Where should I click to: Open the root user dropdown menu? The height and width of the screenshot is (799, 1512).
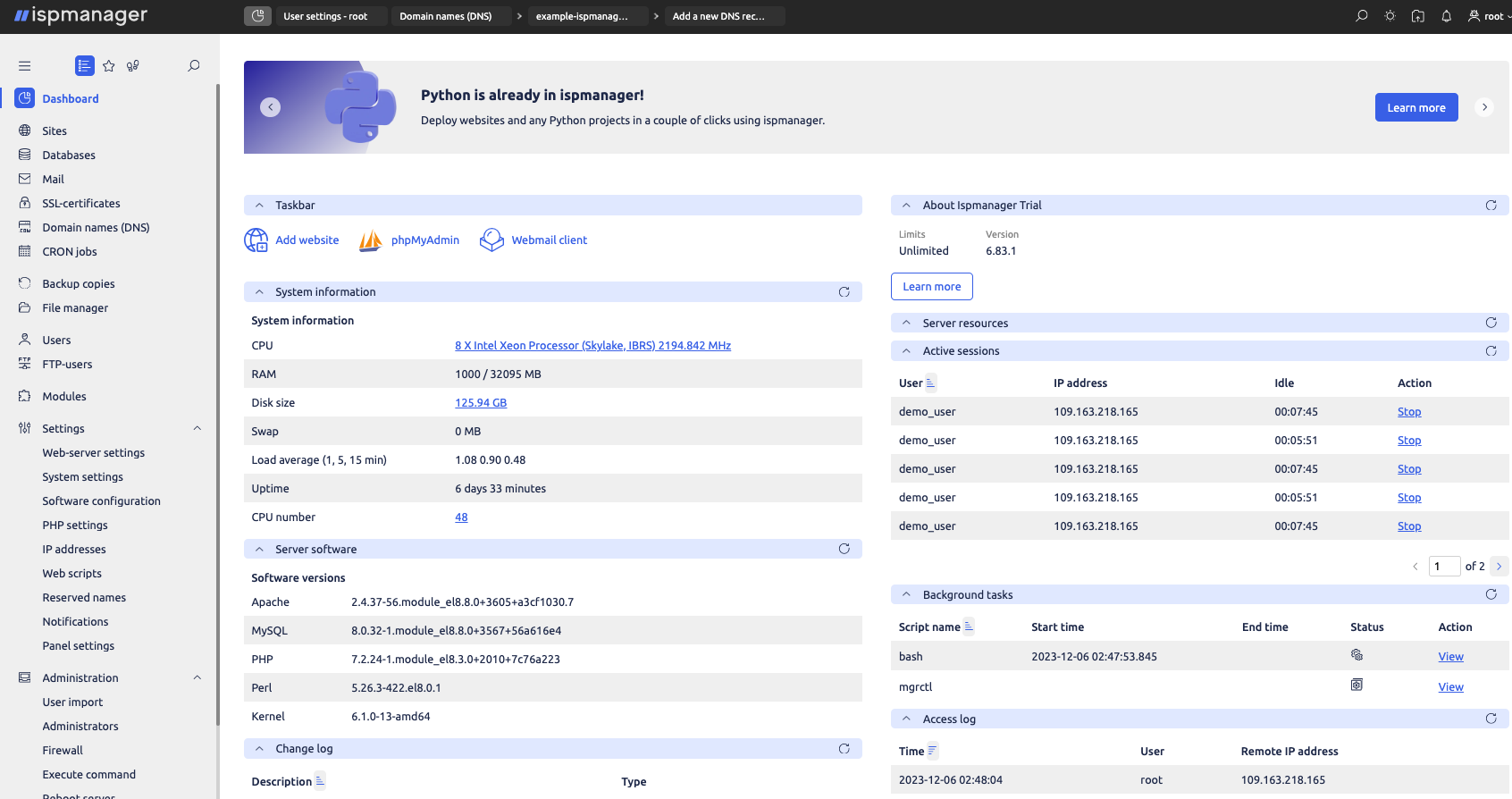(1485, 16)
